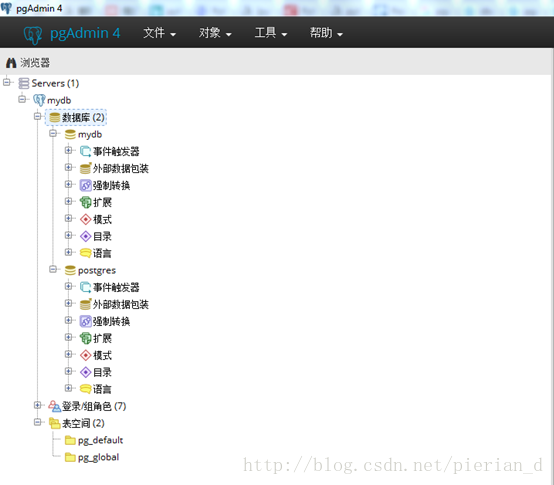Click the 语言 icon under postgres
Image resolution: width=554 pixels, height=485 pixels.
click(86, 389)
